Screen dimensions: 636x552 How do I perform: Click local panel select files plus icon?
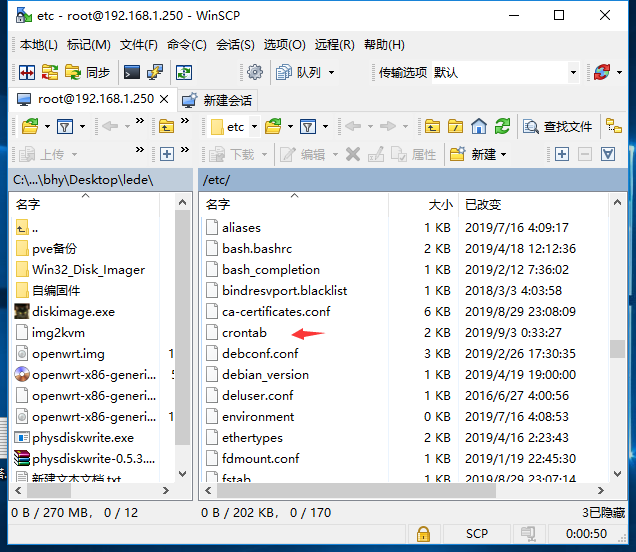tap(167, 155)
